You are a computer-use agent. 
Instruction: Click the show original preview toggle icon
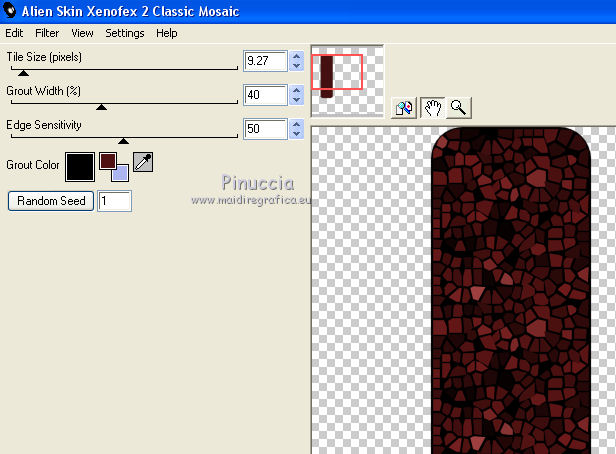404,108
